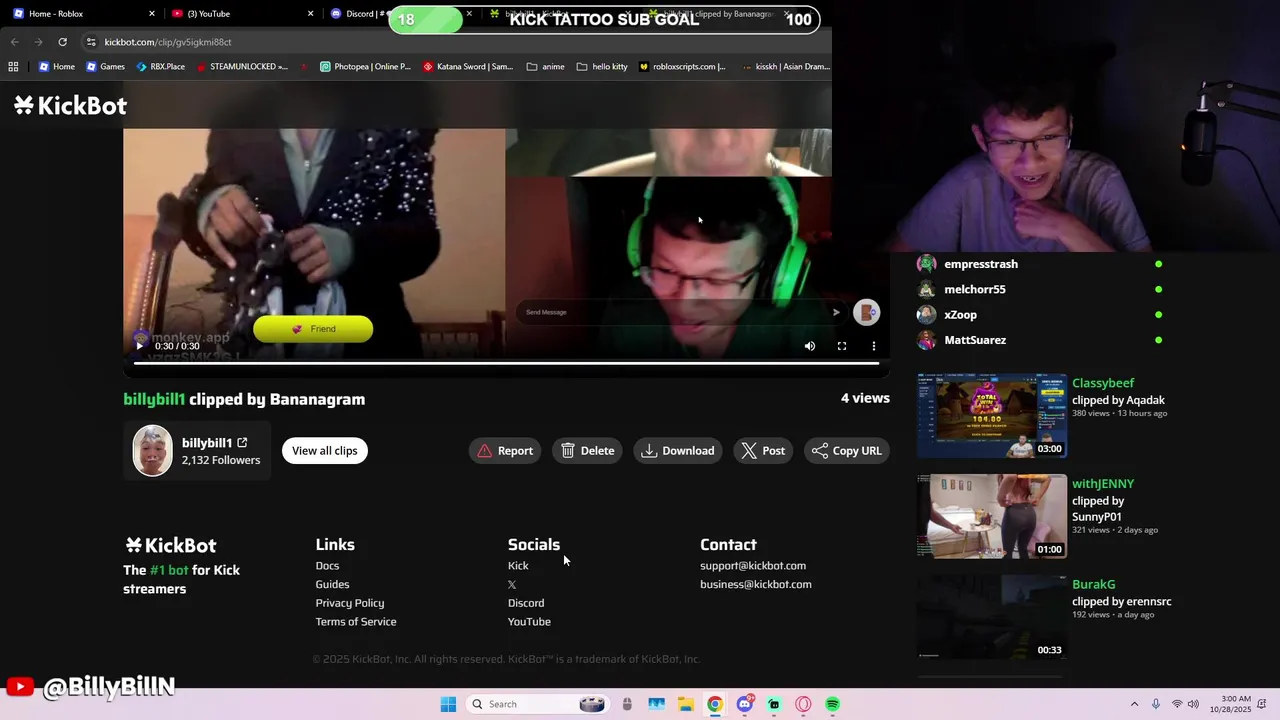The image size is (1280, 720).
Task: Open the X social icon link
Action: pyautogui.click(x=512, y=585)
